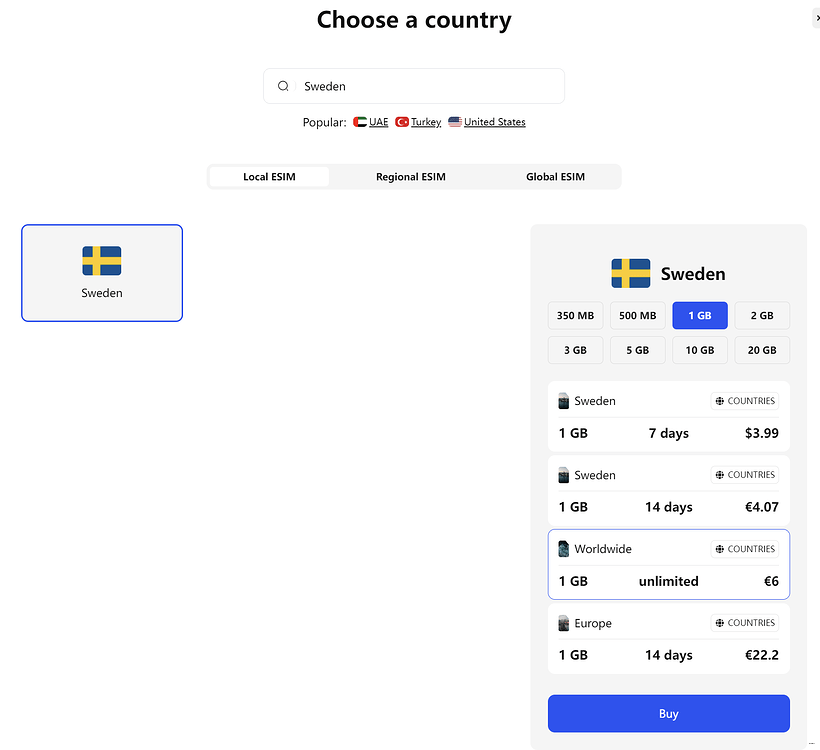The image size is (820, 750).
Task: Click the UAE flag icon
Action: coord(360,122)
